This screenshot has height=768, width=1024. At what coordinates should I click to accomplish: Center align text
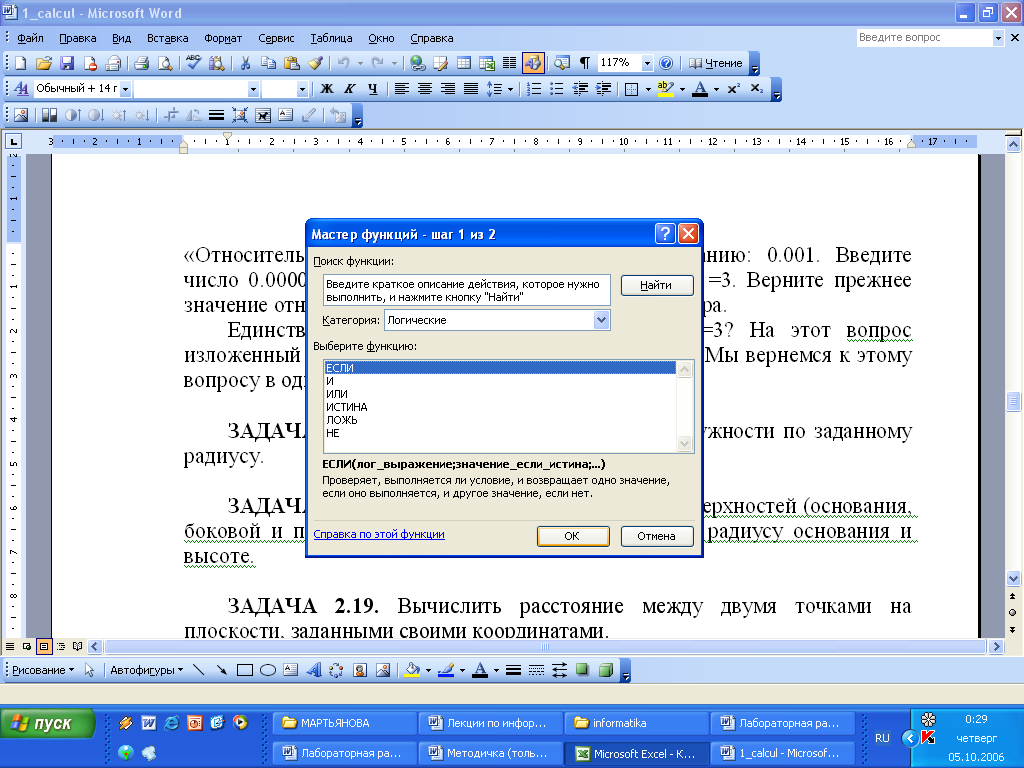click(x=424, y=89)
